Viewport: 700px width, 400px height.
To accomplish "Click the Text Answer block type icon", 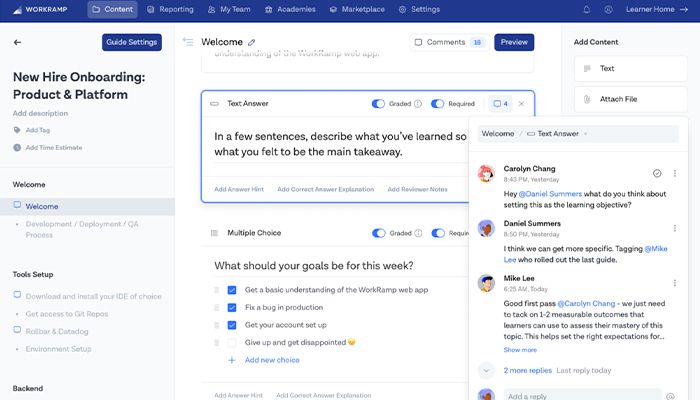I will [x=214, y=104].
